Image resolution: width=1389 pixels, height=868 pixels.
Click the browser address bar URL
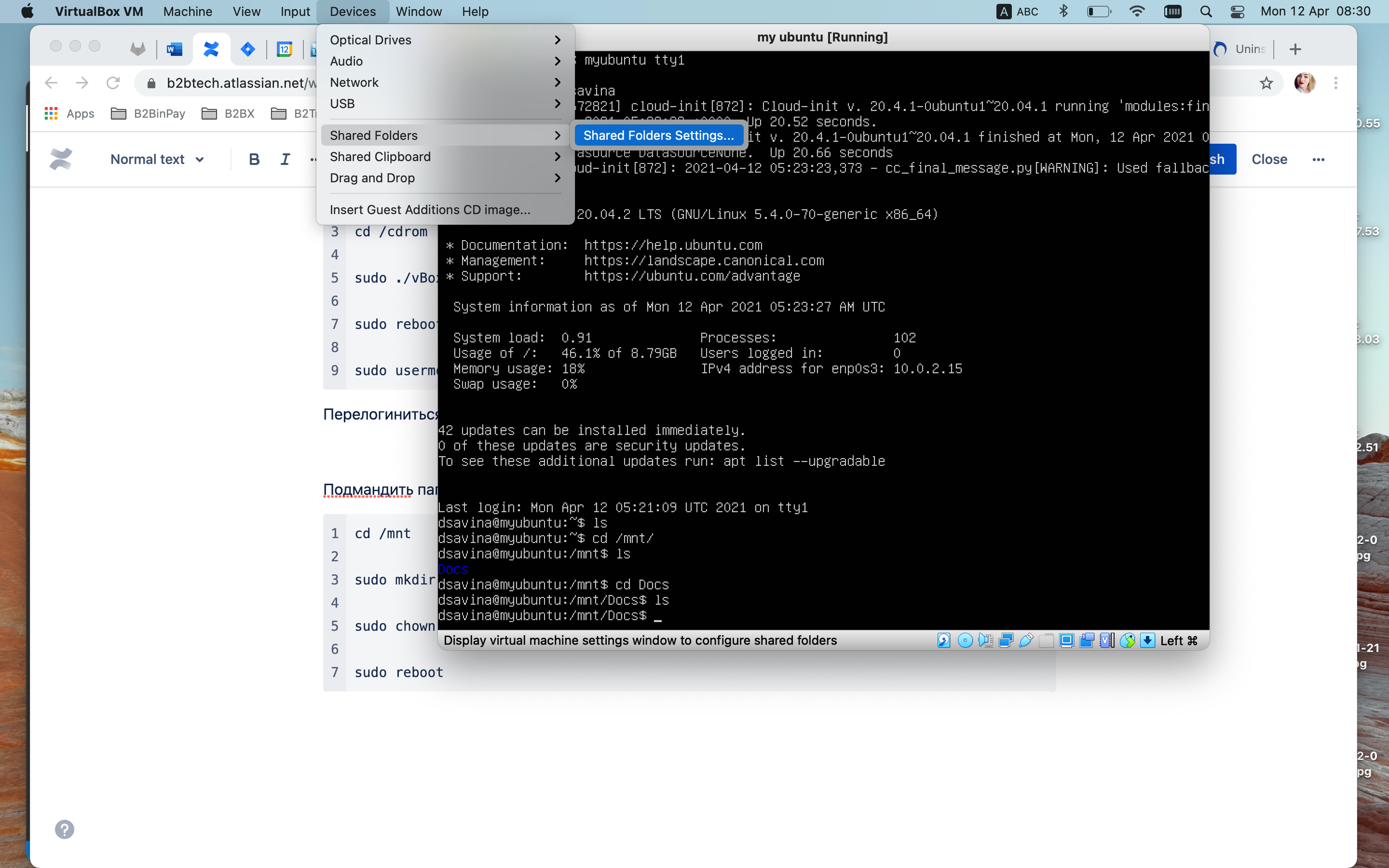240,82
